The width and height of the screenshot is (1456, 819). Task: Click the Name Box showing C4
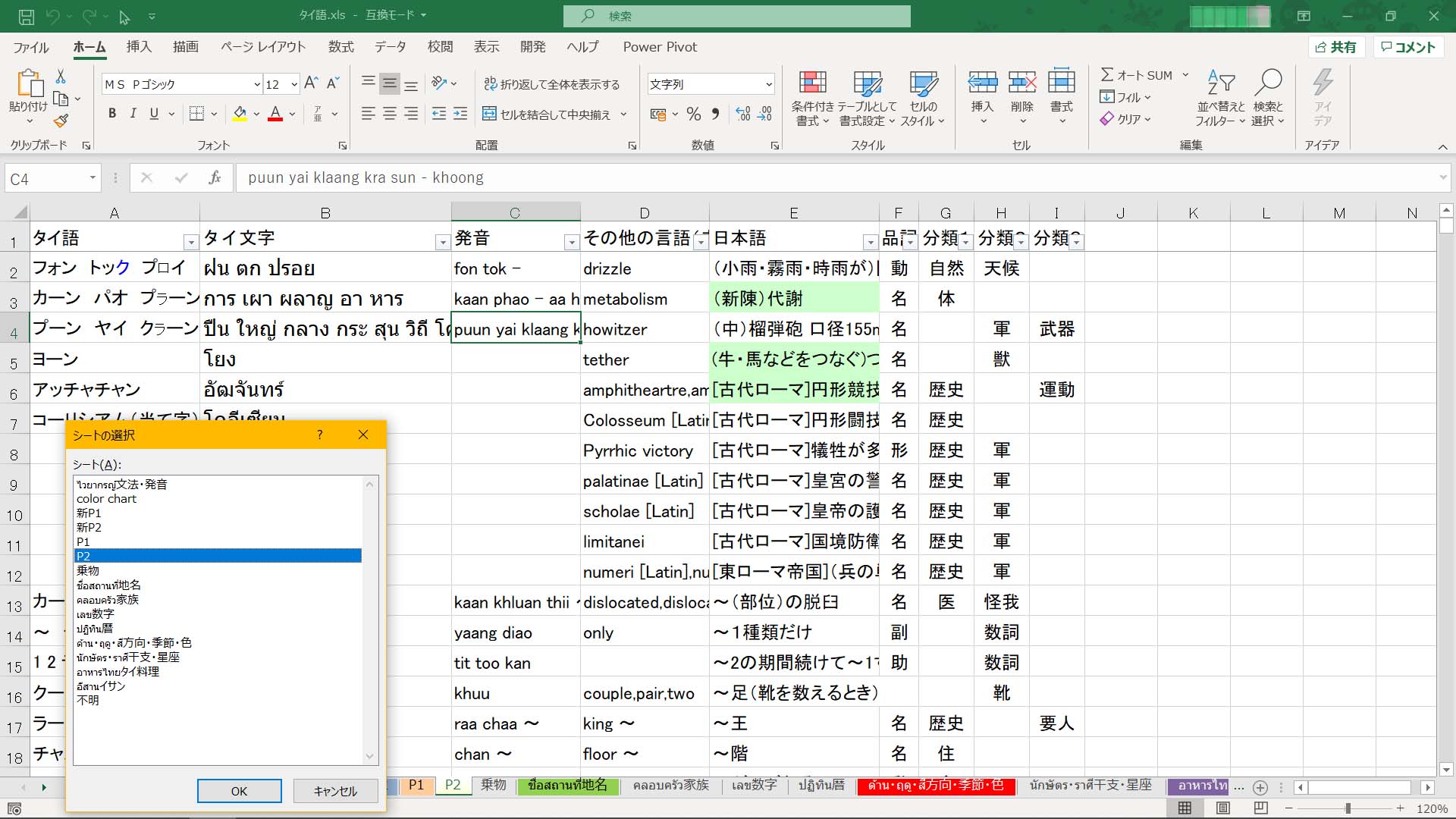(x=45, y=178)
